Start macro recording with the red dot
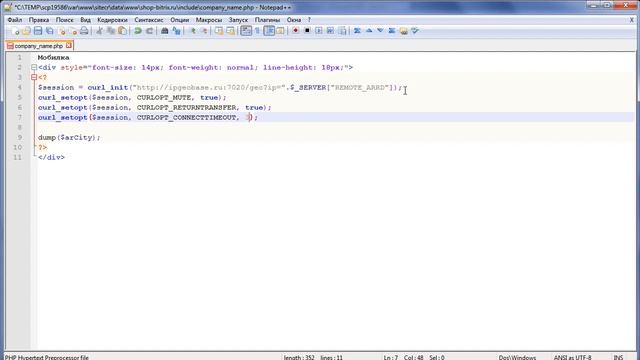The width and height of the screenshot is (640, 360). pyautogui.click(x=296, y=31)
